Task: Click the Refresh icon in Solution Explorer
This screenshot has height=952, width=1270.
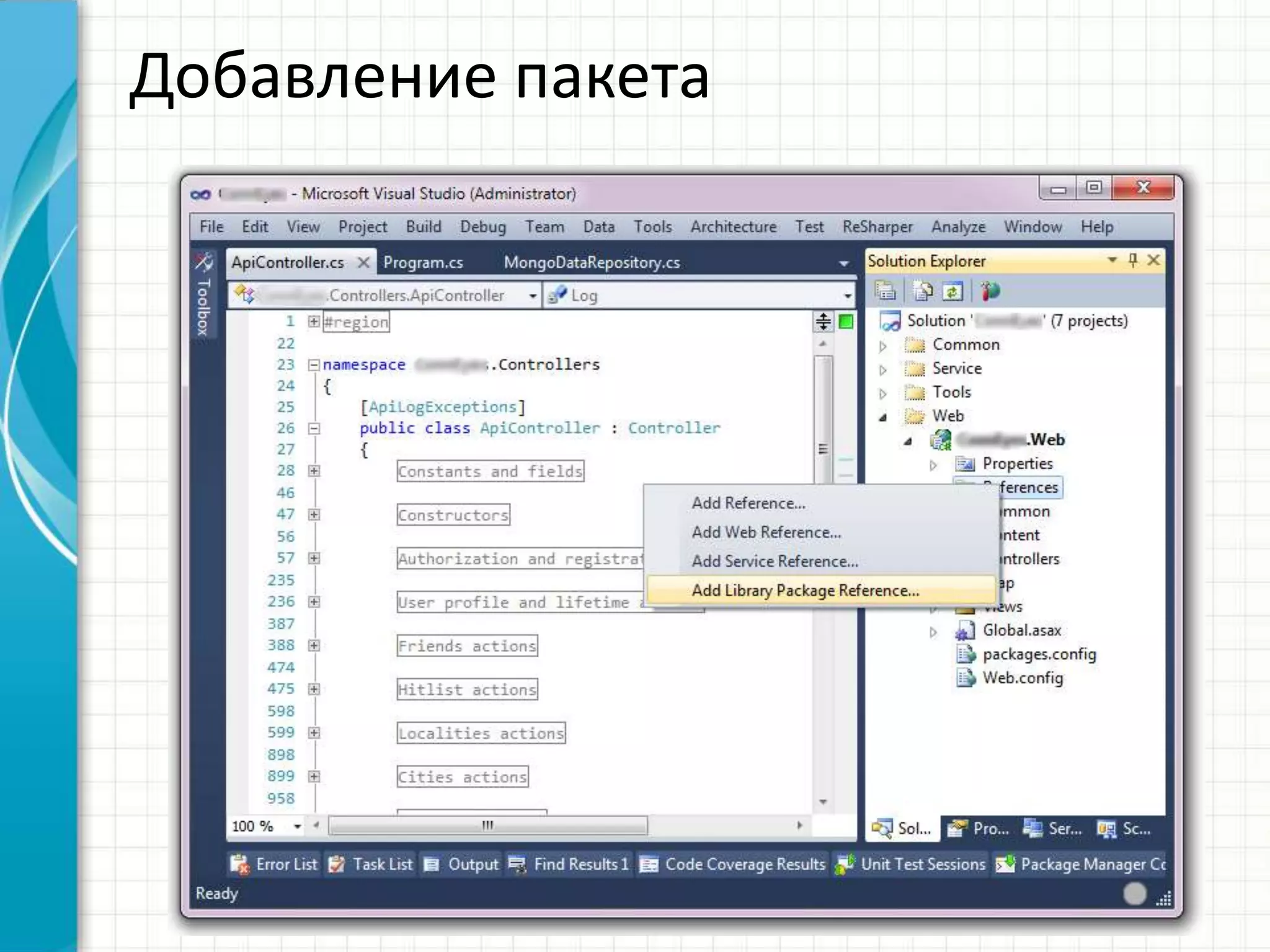Action: click(x=952, y=291)
